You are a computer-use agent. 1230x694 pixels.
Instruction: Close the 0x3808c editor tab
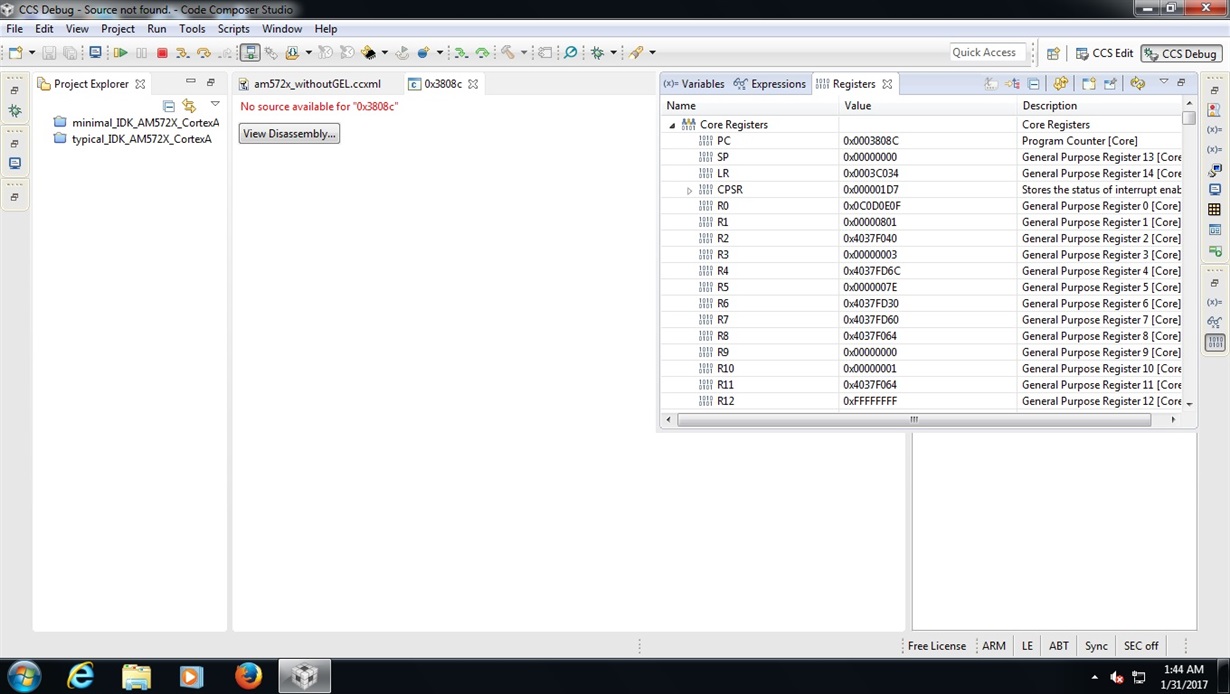point(473,84)
